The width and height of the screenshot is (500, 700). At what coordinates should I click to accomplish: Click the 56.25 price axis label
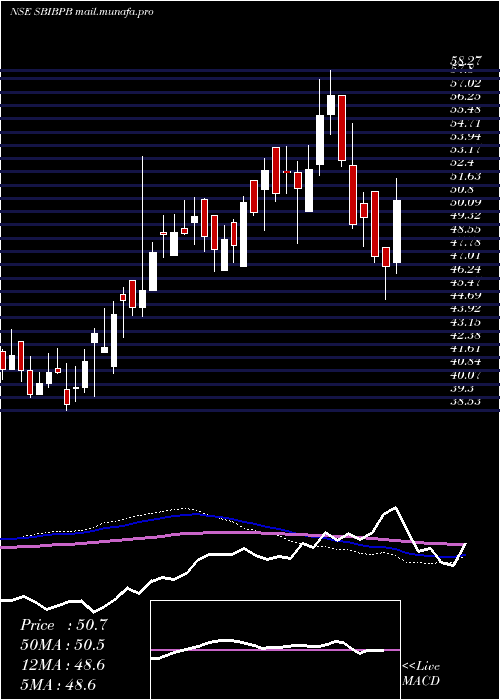[464, 96]
